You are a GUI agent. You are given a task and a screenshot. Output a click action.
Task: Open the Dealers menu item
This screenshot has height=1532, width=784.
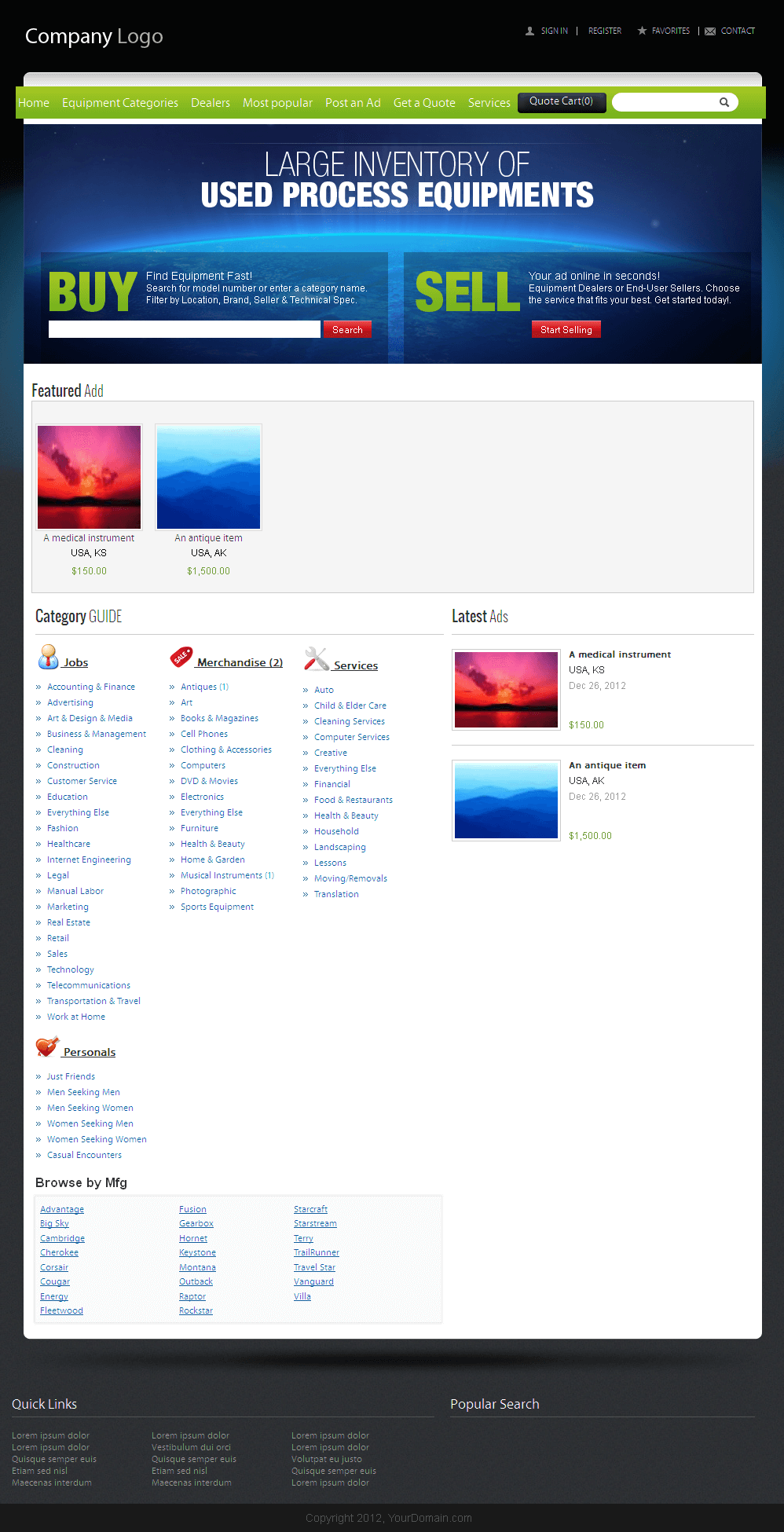click(x=211, y=103)
